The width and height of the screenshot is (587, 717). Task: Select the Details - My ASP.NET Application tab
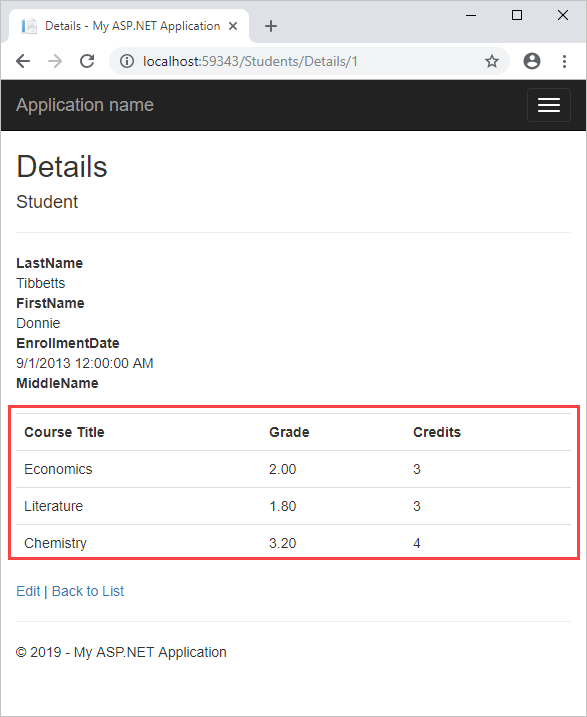tap(129, 26)
